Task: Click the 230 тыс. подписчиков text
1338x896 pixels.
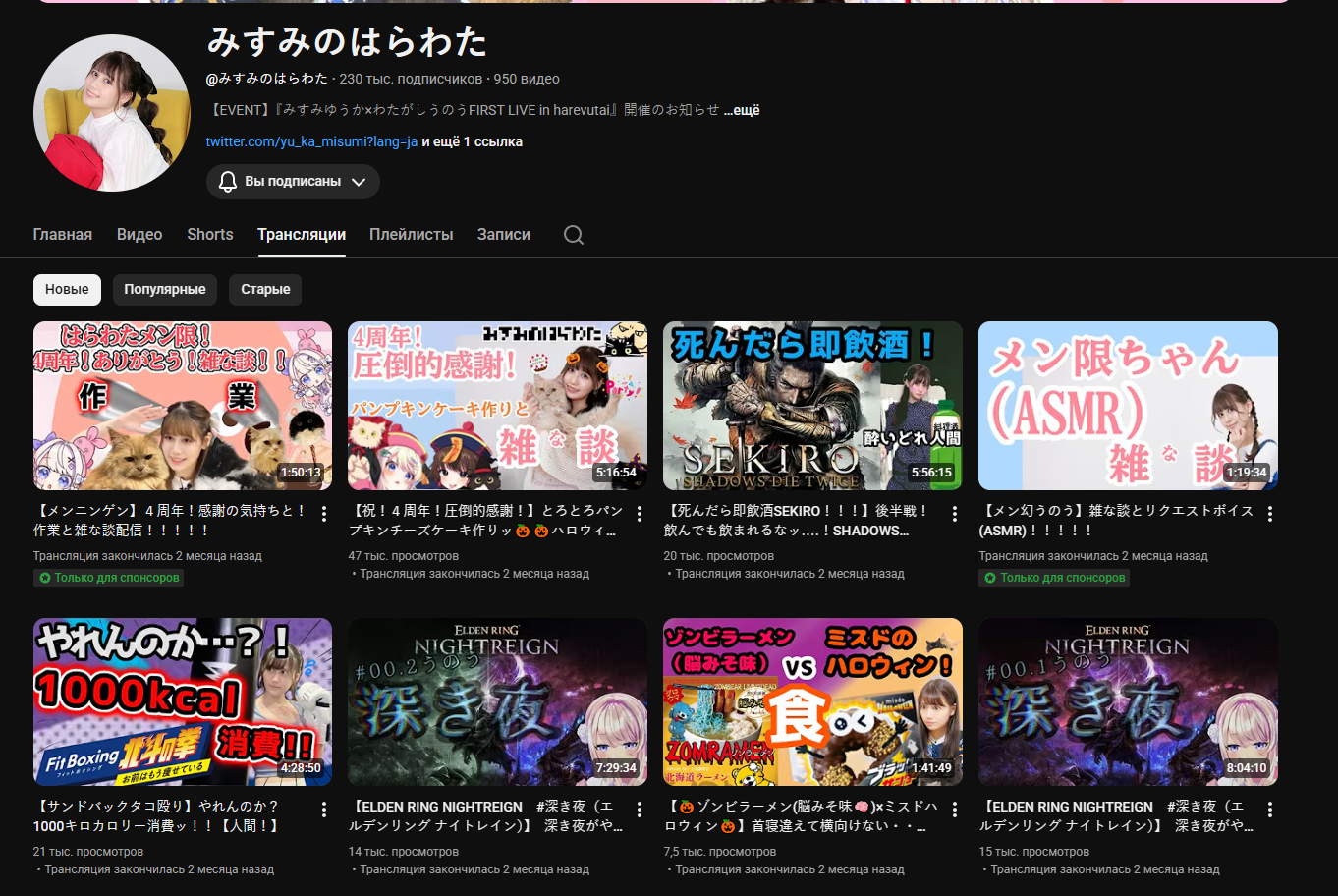Action: click(411, 79)
